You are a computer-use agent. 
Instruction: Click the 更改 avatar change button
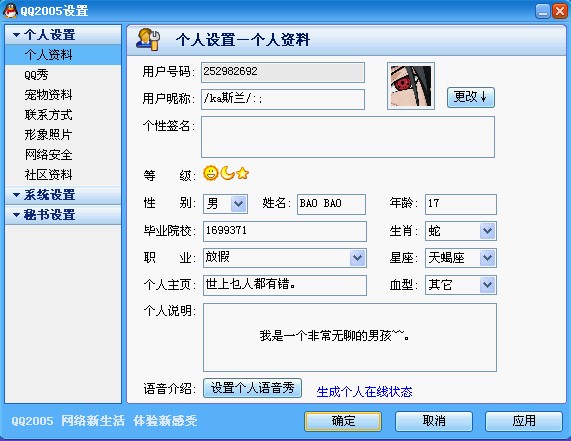pyautogui.click(x=470, y=97)
